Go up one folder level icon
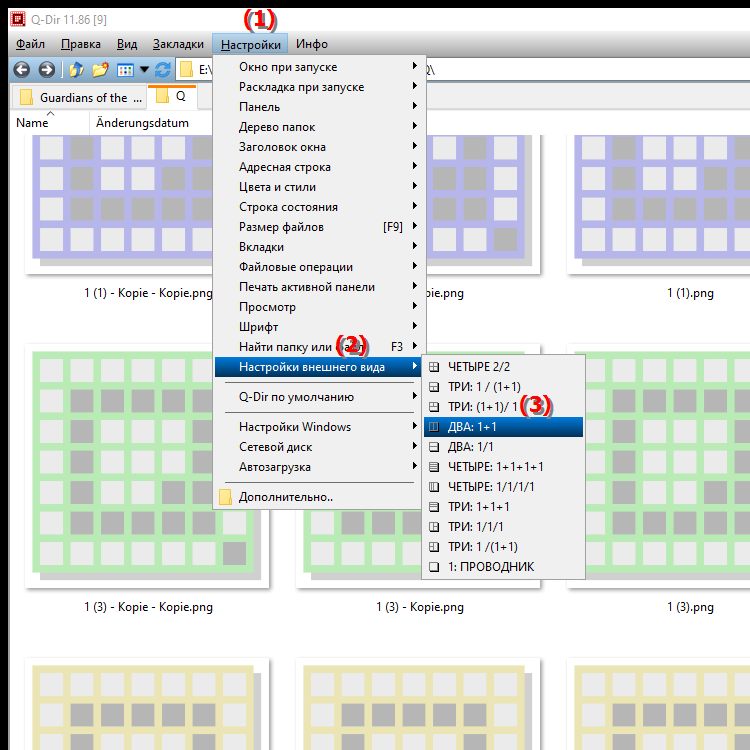750x750 pixels. click(x=76, y=70)
